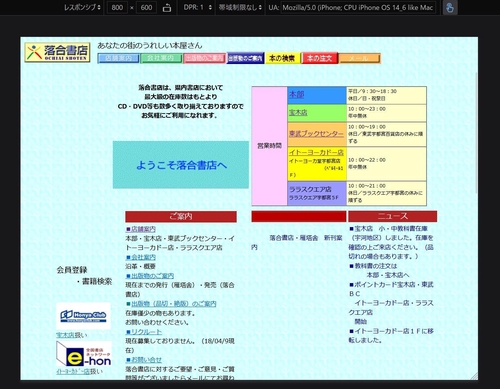Open the レスポンシブ device dropdown

(x=82, y=7)
